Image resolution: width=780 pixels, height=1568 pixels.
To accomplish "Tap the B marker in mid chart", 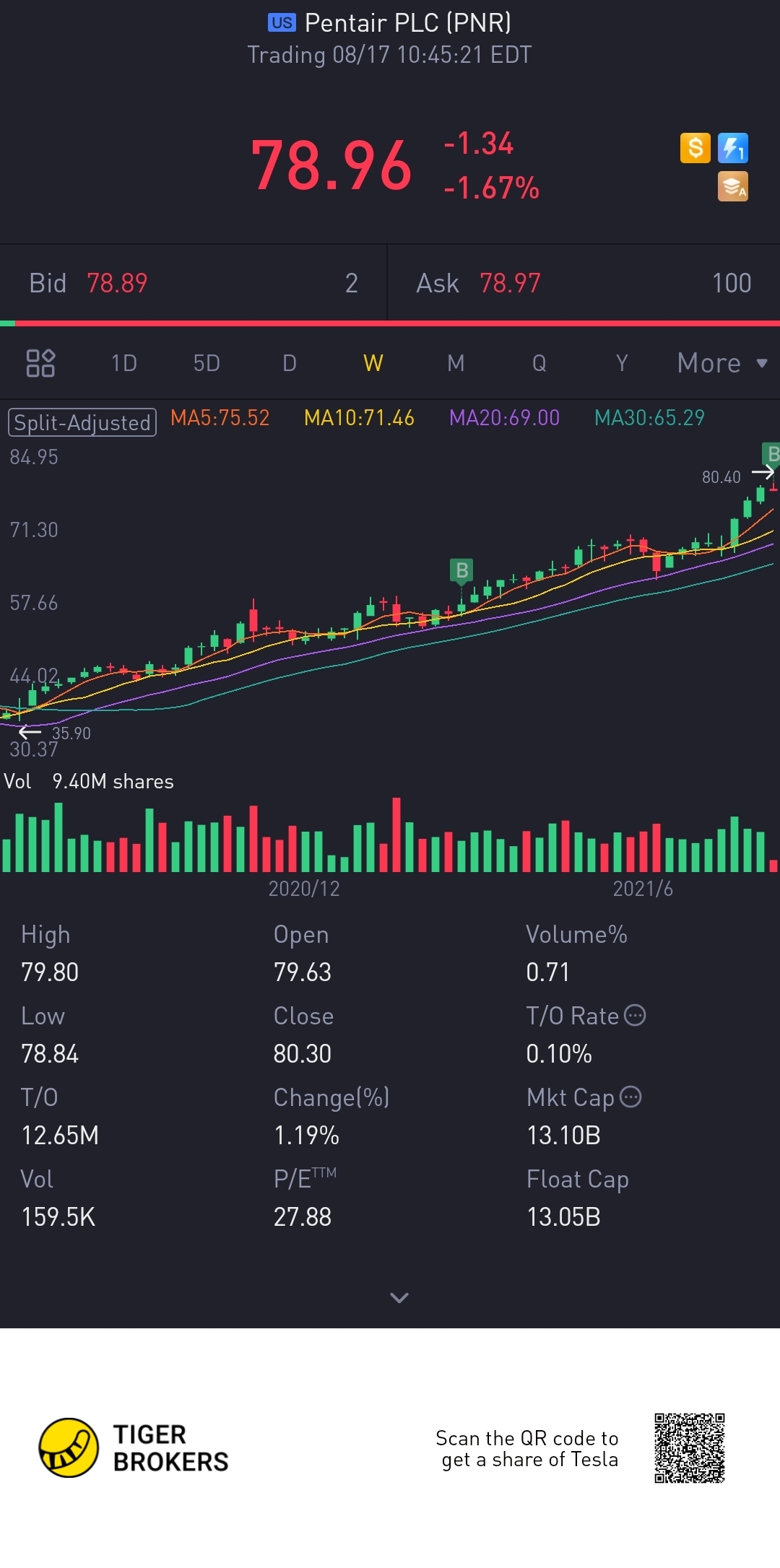I will pos(461,570).
